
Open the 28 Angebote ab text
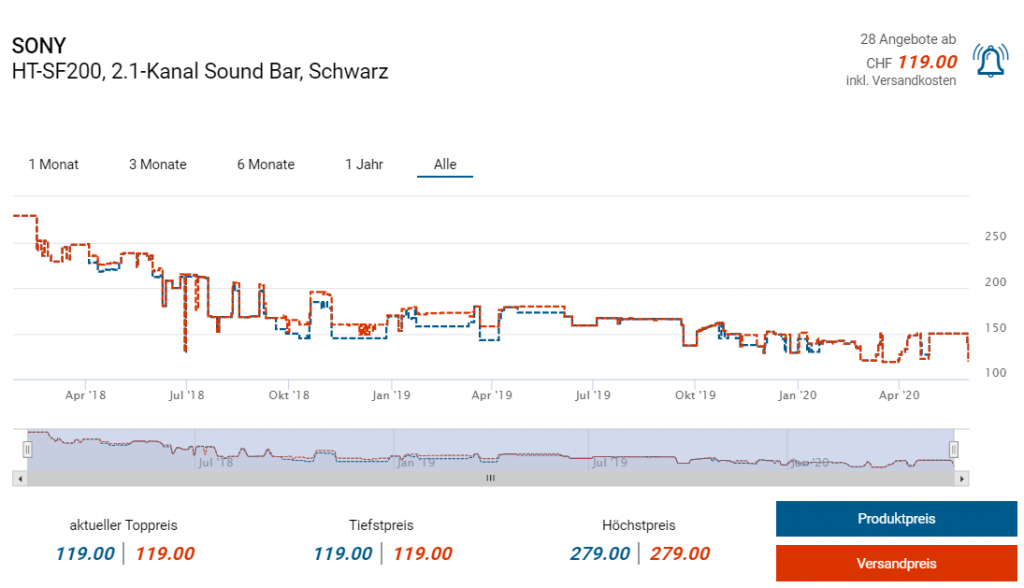908,39
